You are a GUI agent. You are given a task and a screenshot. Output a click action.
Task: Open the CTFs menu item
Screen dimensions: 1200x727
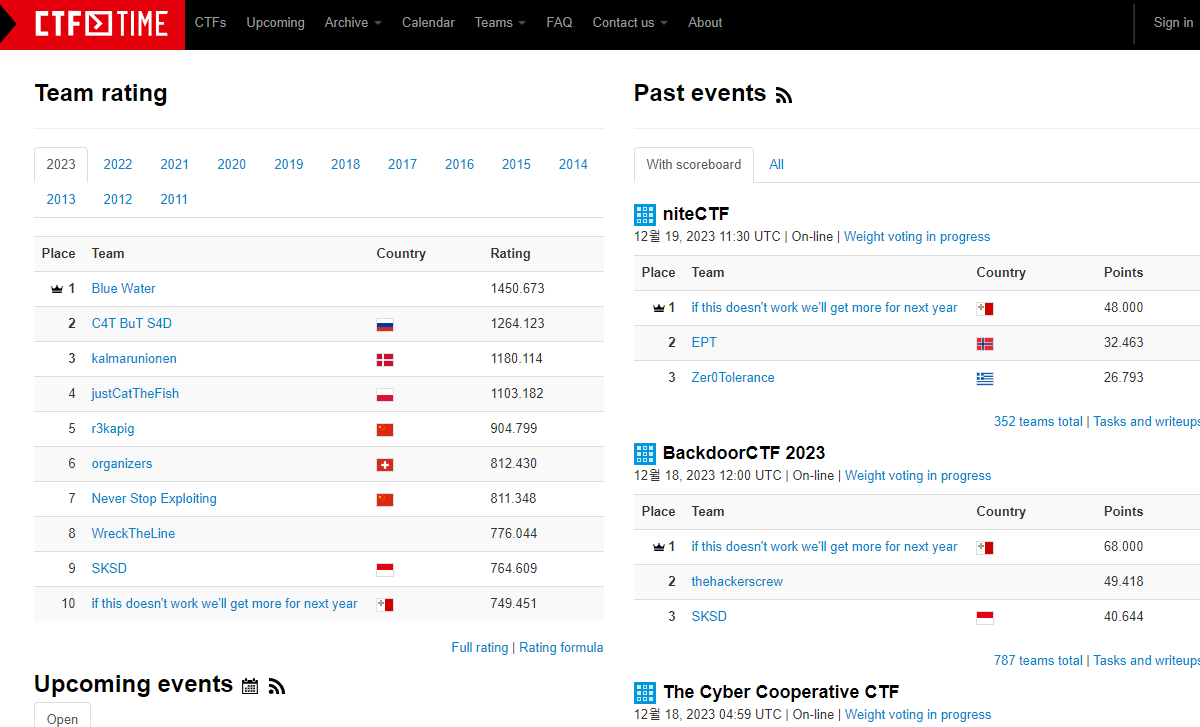tap(210, 22)
